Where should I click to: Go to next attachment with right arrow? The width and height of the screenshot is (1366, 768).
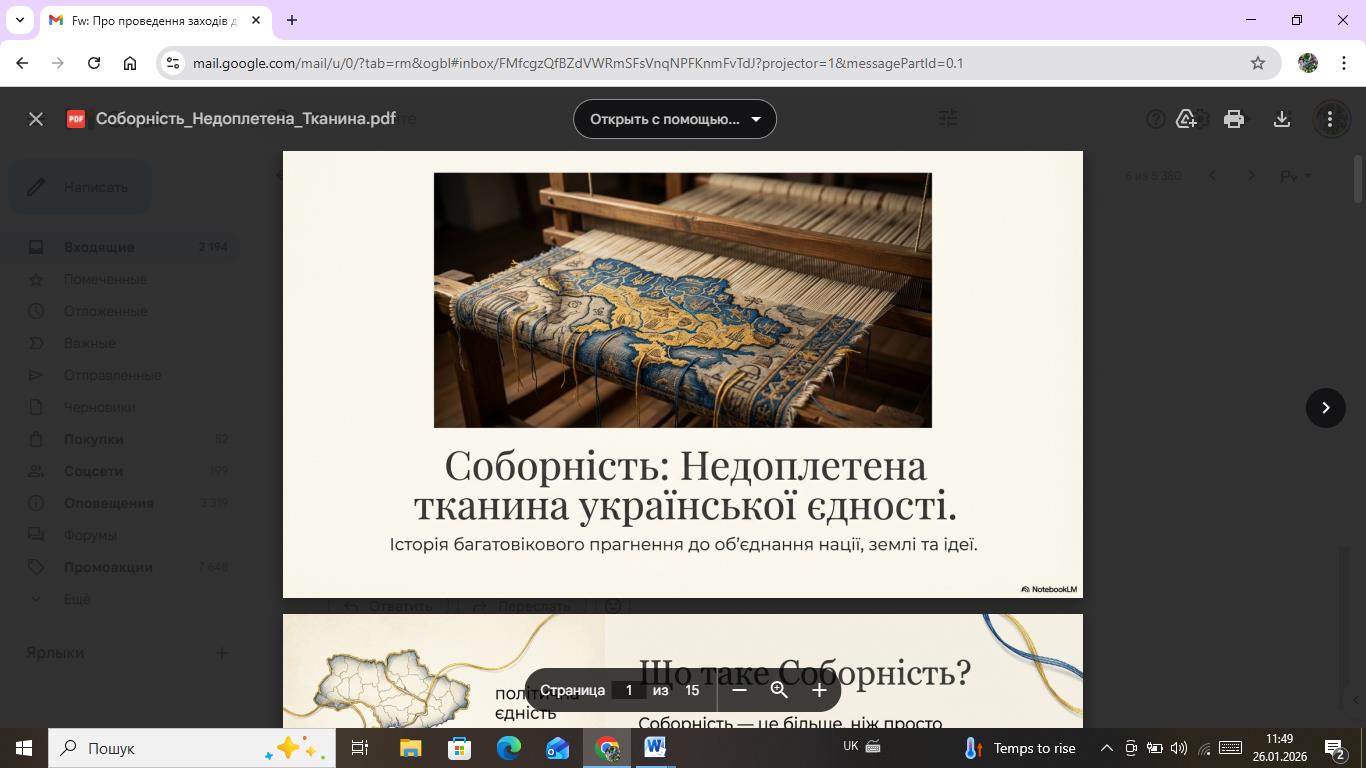pos(1325,407)
